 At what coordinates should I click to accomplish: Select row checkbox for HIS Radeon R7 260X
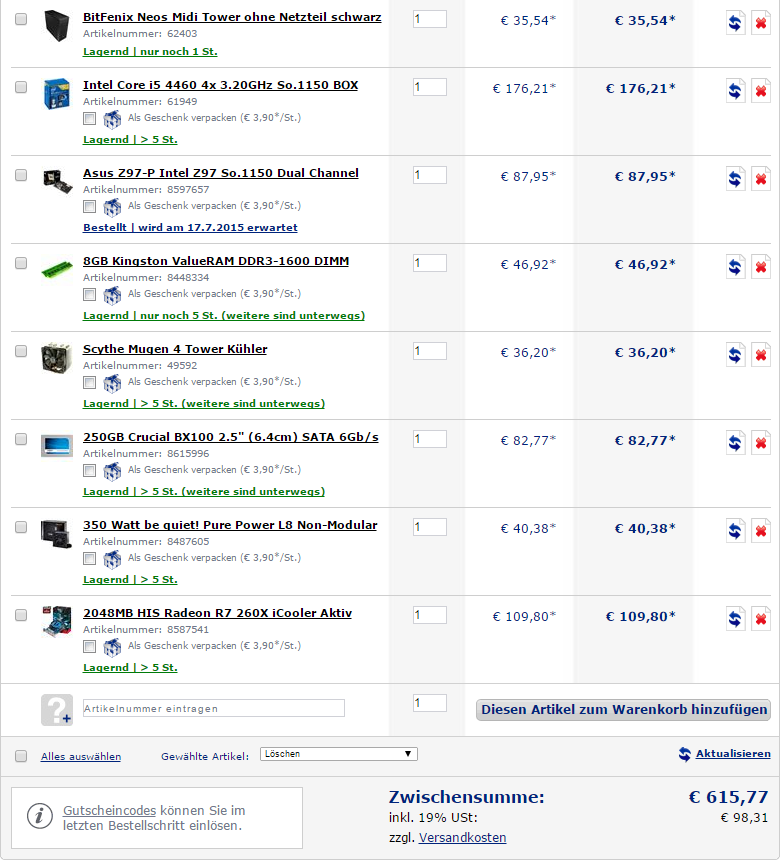21,615
